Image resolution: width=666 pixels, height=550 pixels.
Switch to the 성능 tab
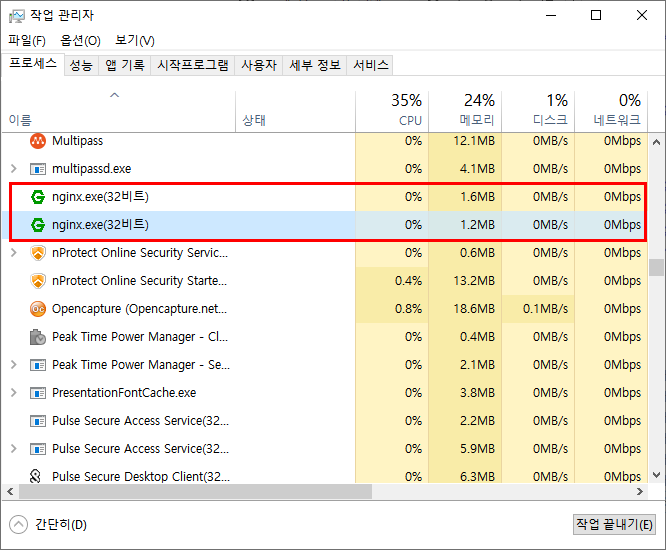(x=81, y=65)
